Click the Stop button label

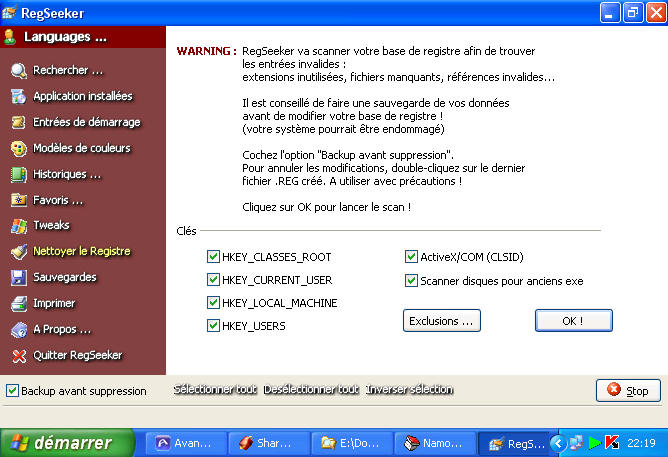[x=637, y=391]
